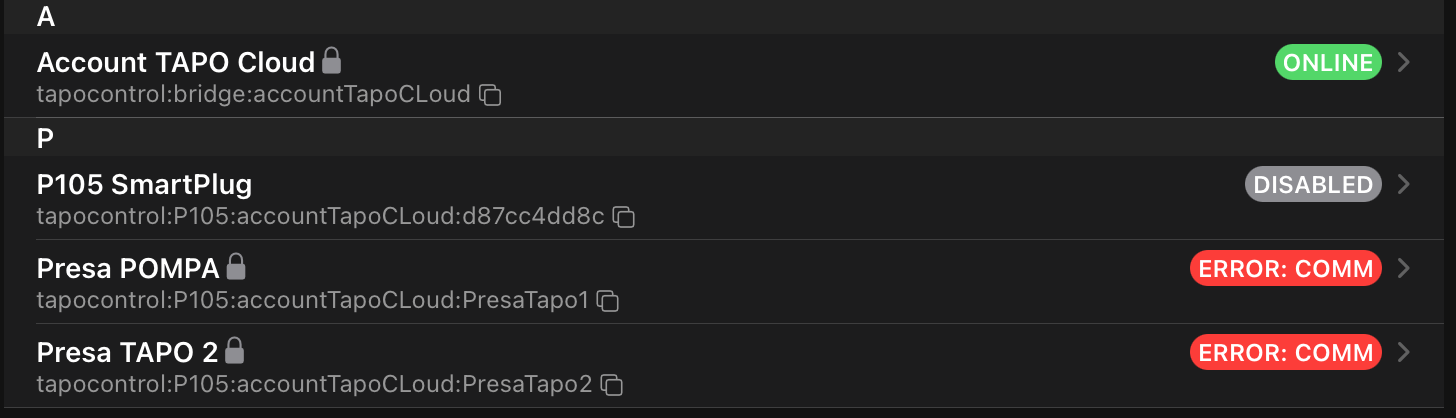This screenshot has height=418, width=1456.
Task: Click Presa TAPO 2's ERROR: COMM badge
Action: 1286,352
